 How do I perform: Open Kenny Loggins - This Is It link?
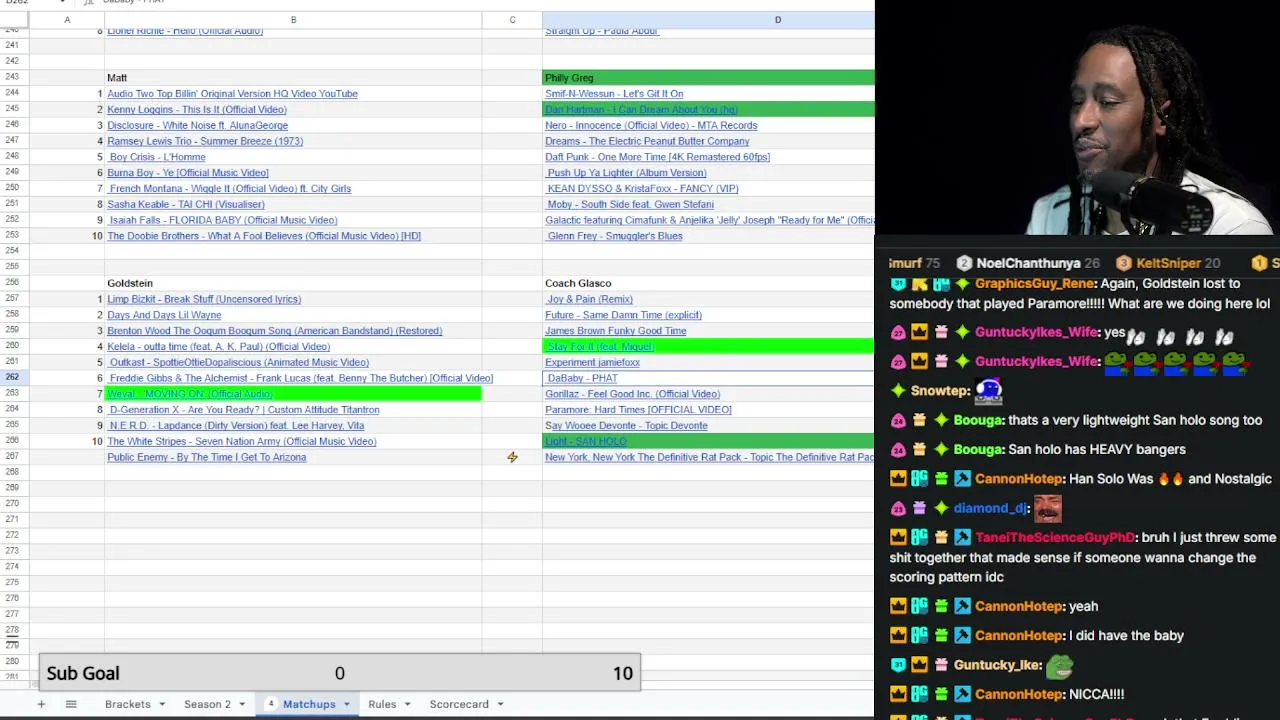pos(197,110)
